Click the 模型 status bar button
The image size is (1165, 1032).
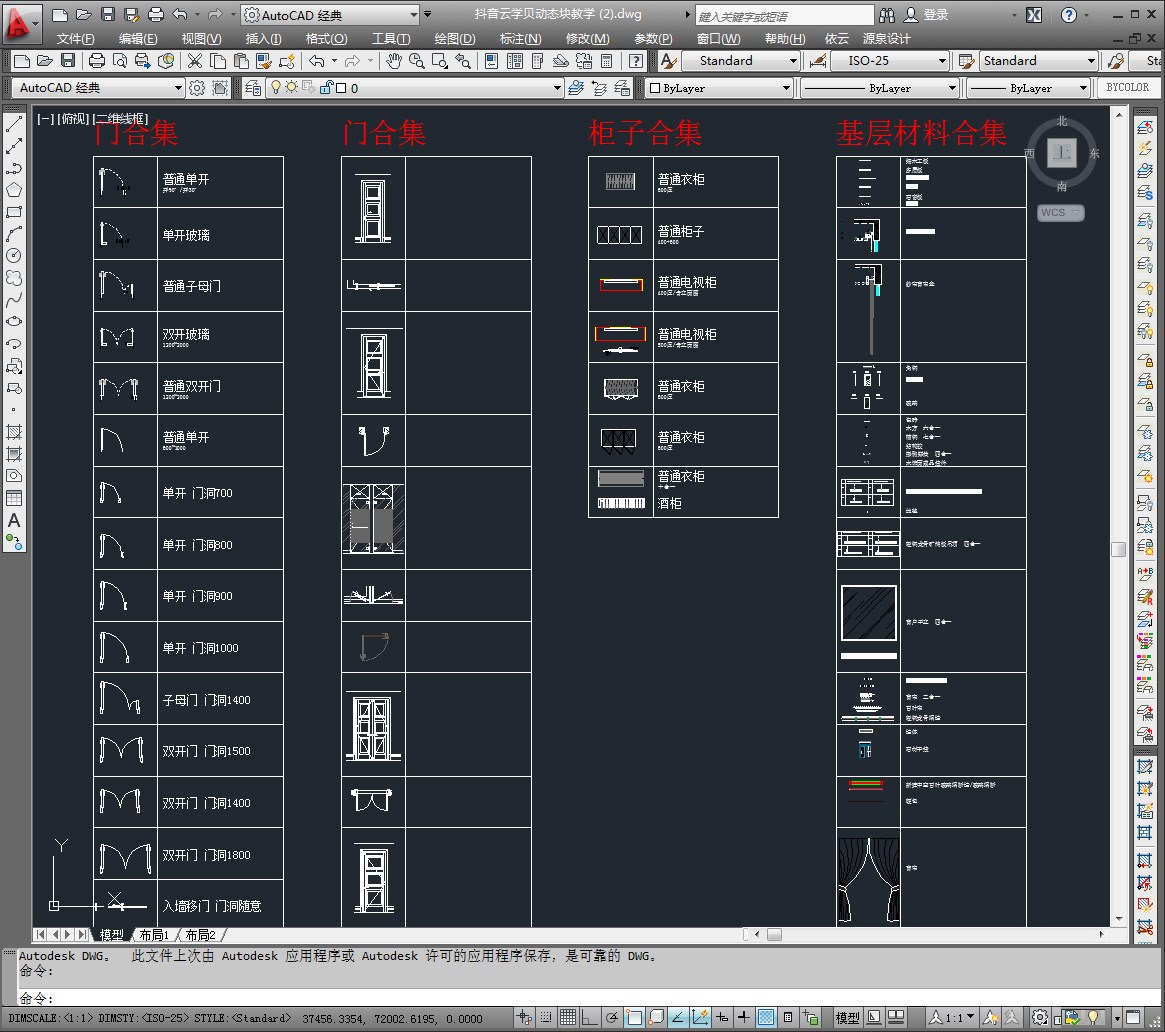[x=847, y=1017]
